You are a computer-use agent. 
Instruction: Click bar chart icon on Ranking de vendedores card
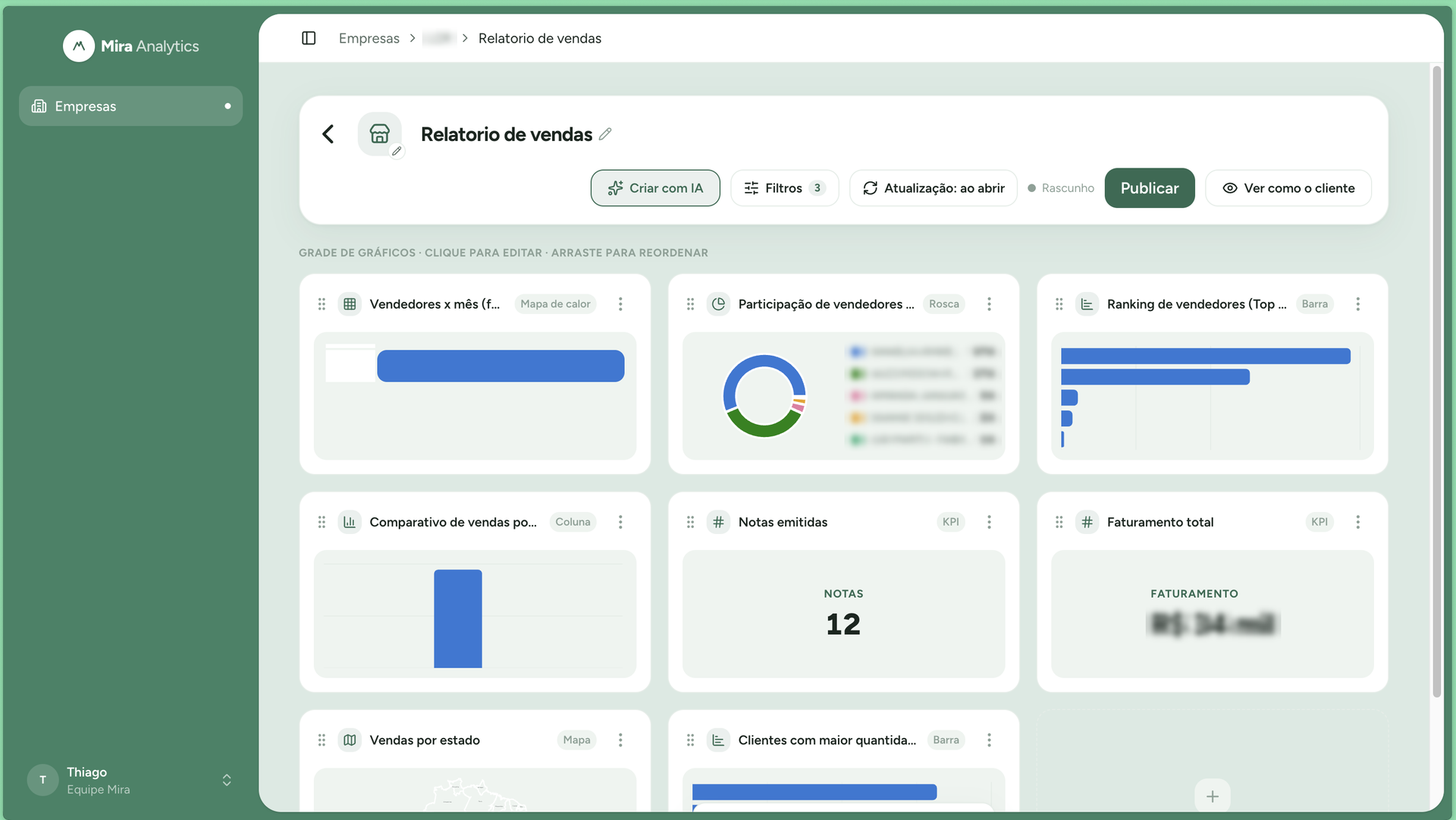[x=1087, y=304]
